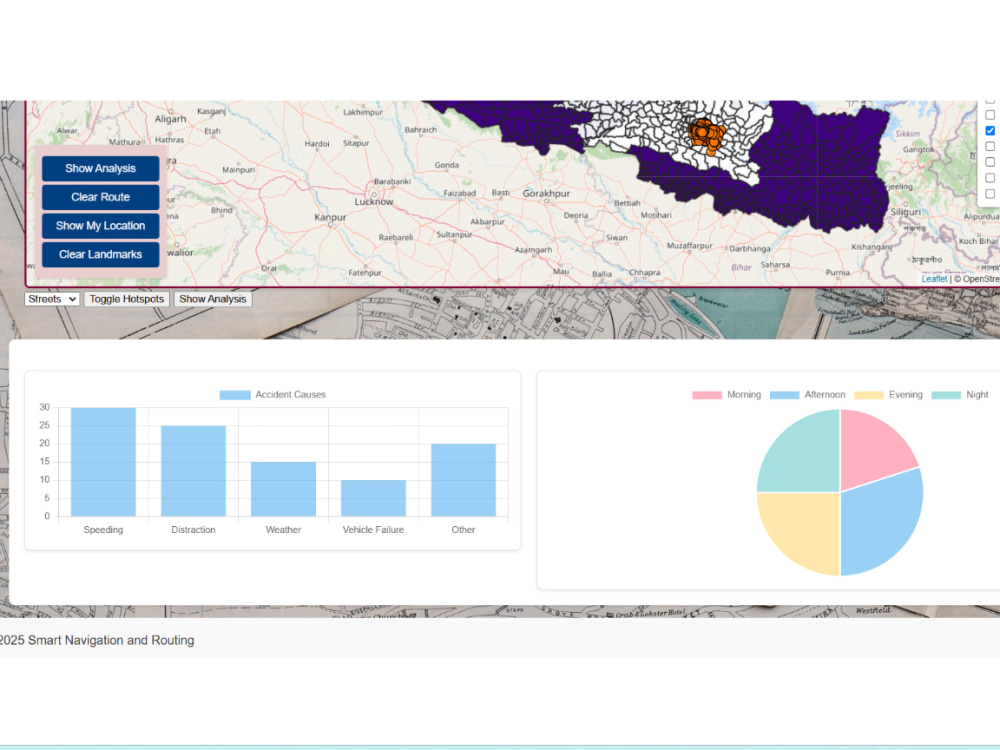Toggle the Evening legend item
1000x750 pixels.
888,395
